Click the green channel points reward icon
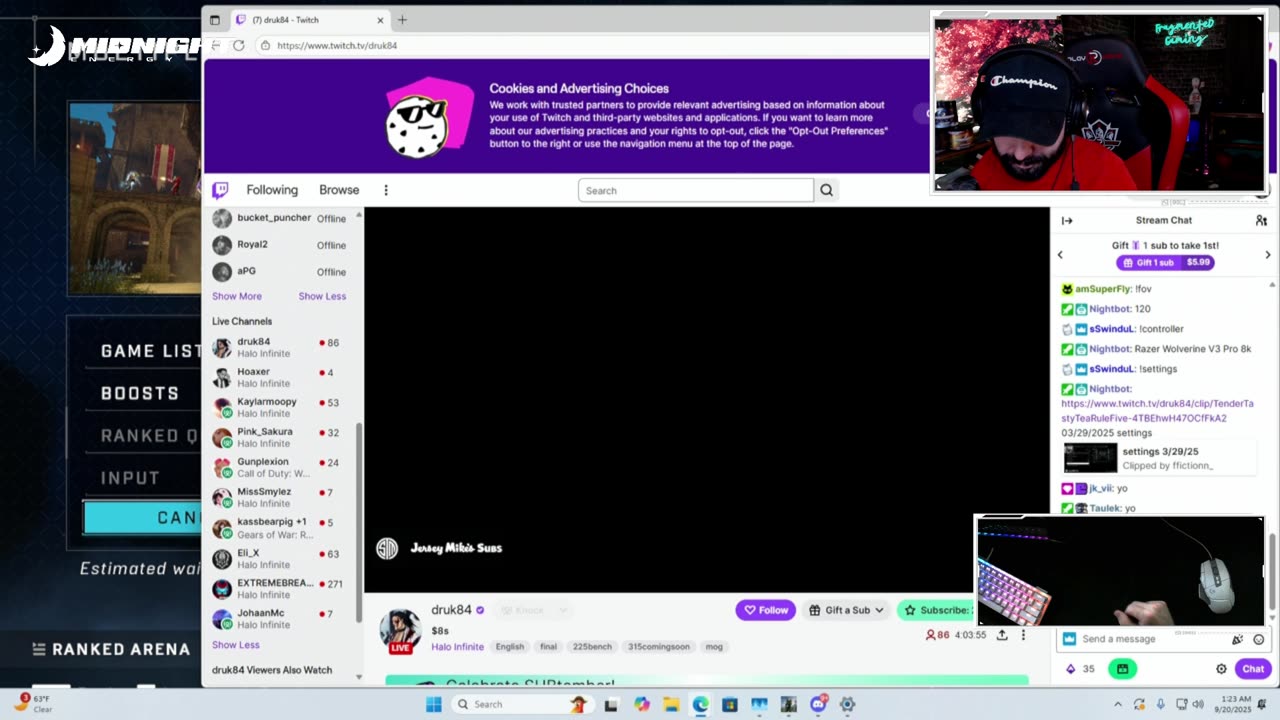Viewport: 1280px width, 720px height. pos(1122,669)
